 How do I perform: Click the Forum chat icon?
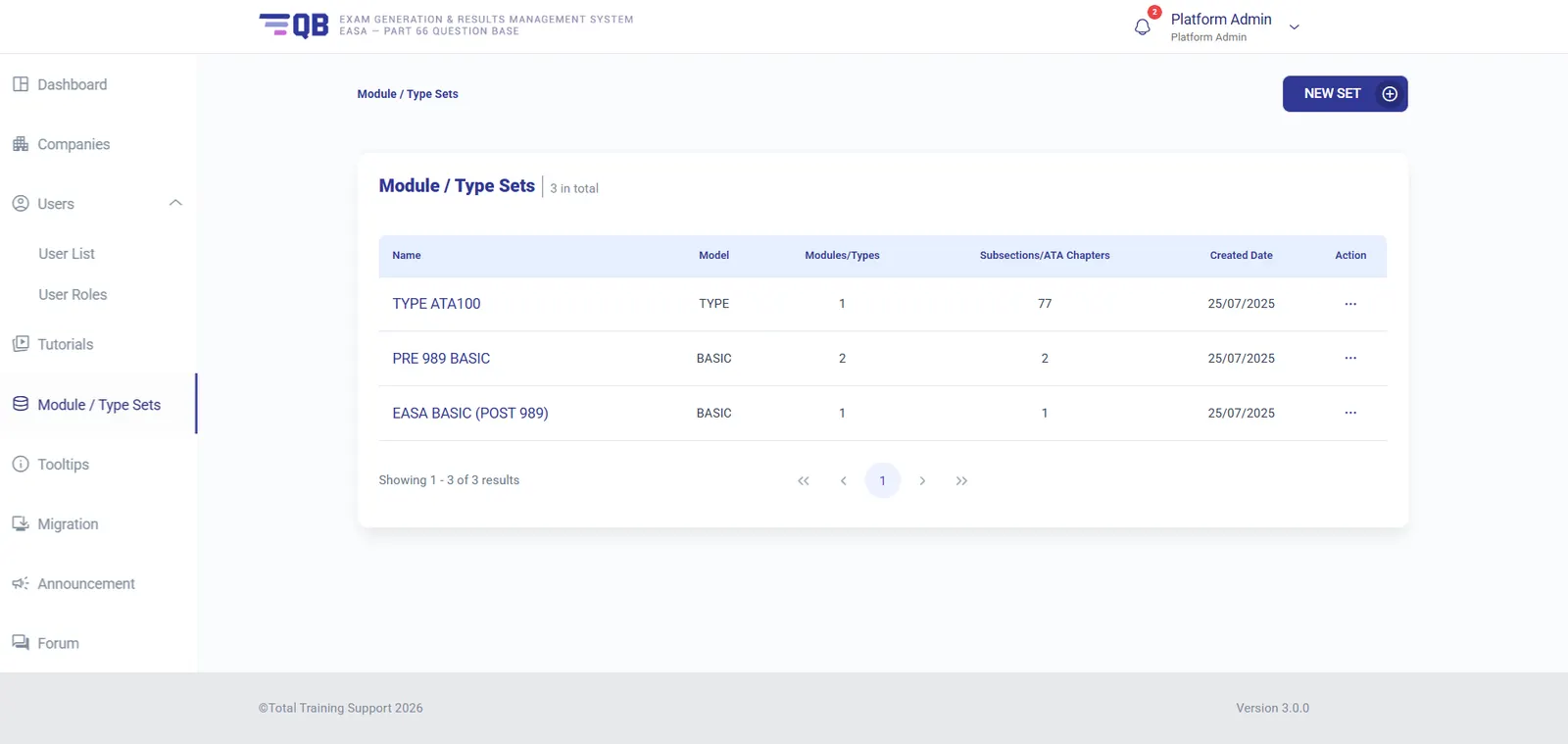pos(21,643)
